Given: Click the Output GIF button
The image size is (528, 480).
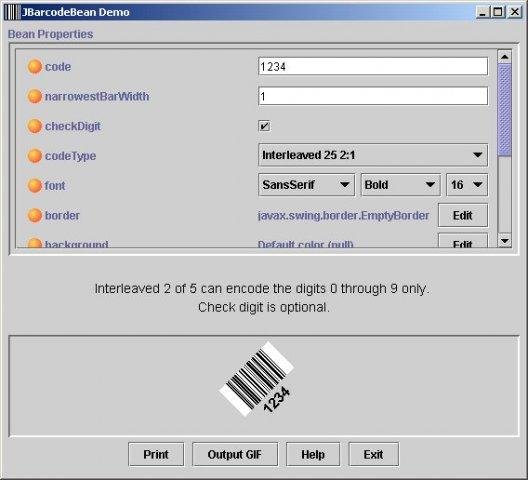Looking at the screenshot, I should 235,454.
